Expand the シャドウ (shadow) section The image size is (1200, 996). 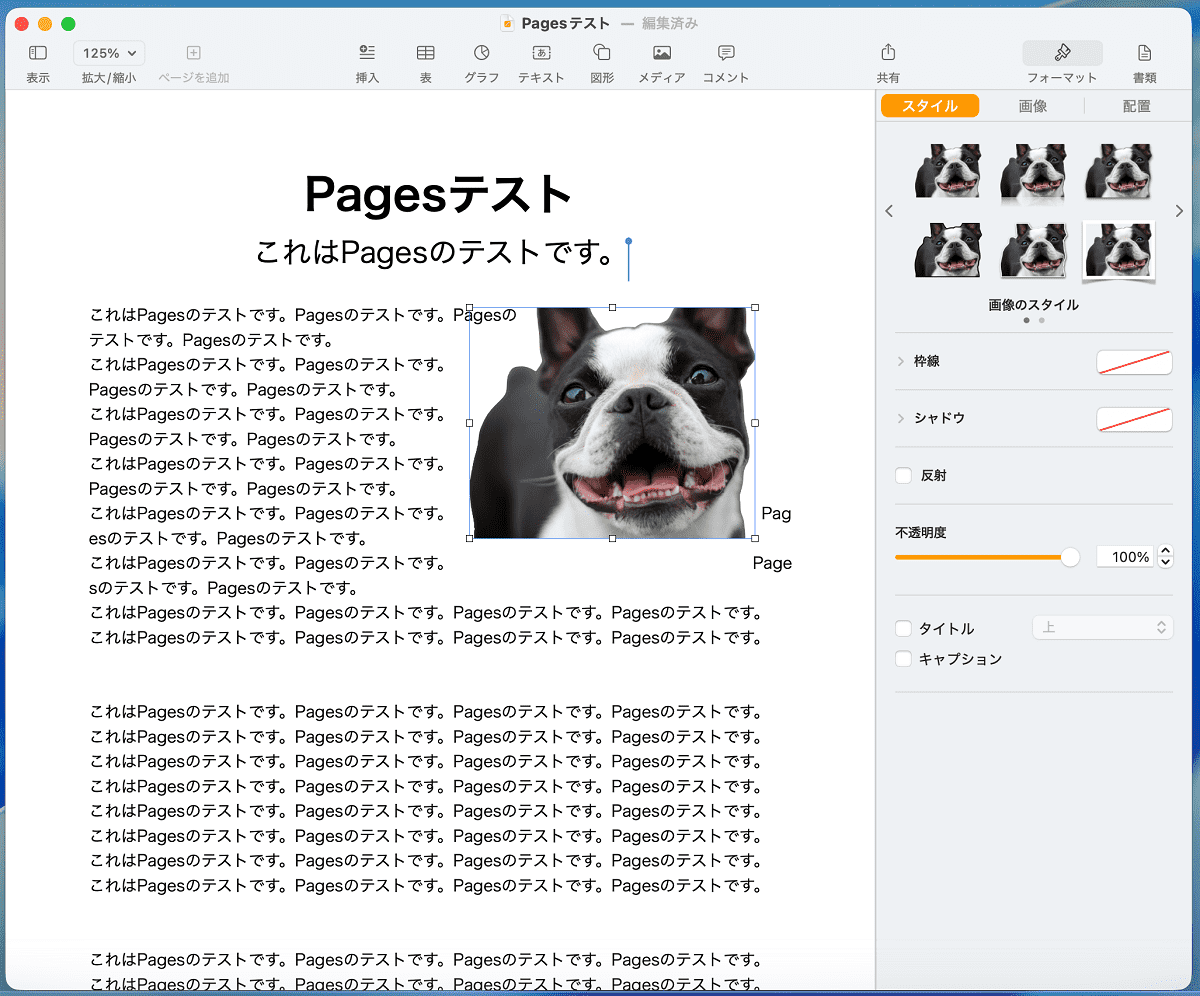coord(901,418)
